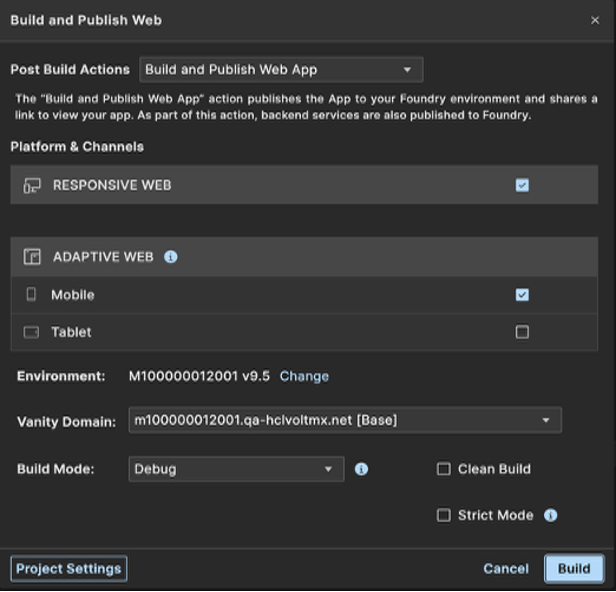Uncheck the Responsive Web checkbox
The image size is (616, 592).
click(x=522, y=185)
